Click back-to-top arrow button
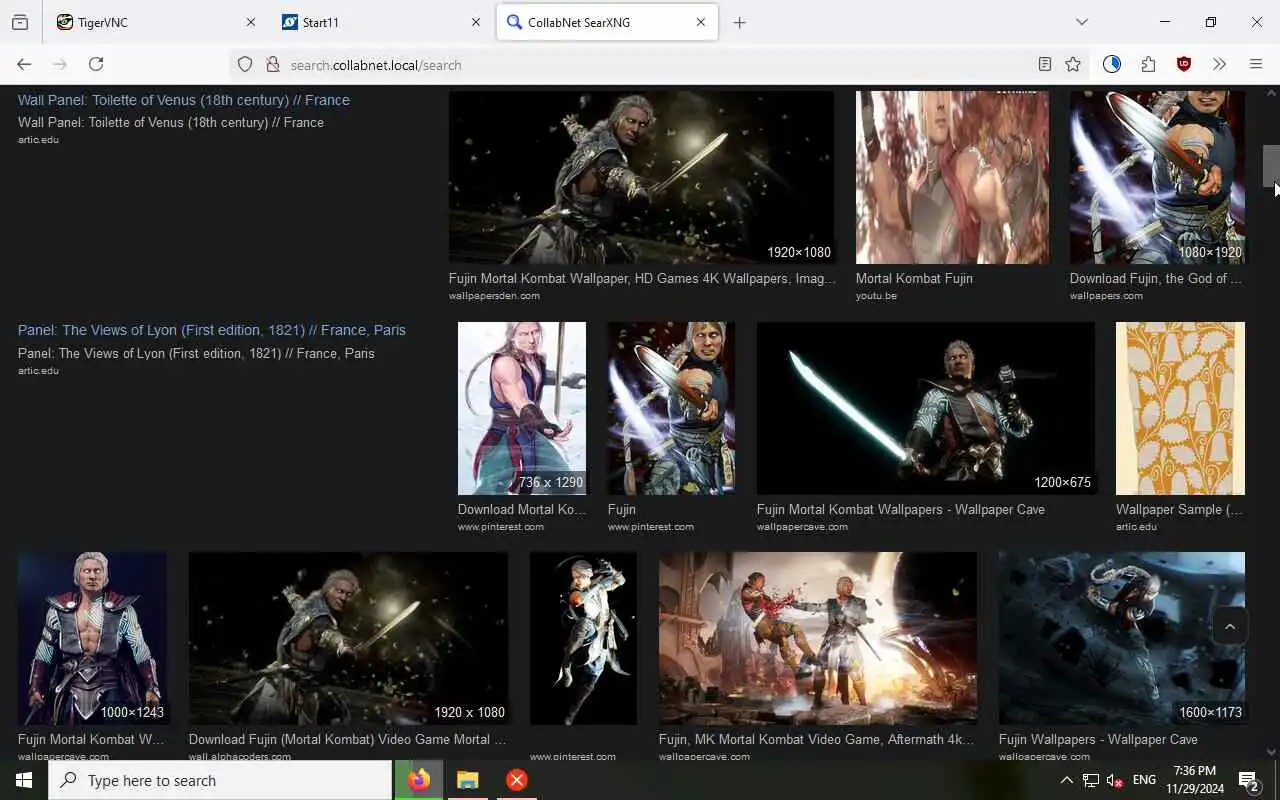Image resolution: width=1280 pixels, height=800 pixels. [x=1230, y=627]
